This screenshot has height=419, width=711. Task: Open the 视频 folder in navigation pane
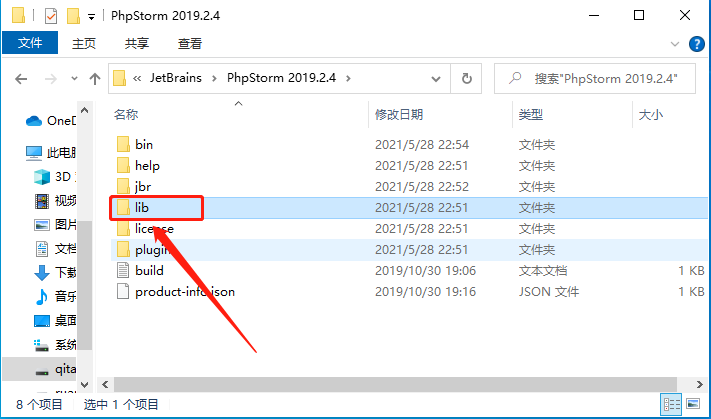tap(55, 200)
